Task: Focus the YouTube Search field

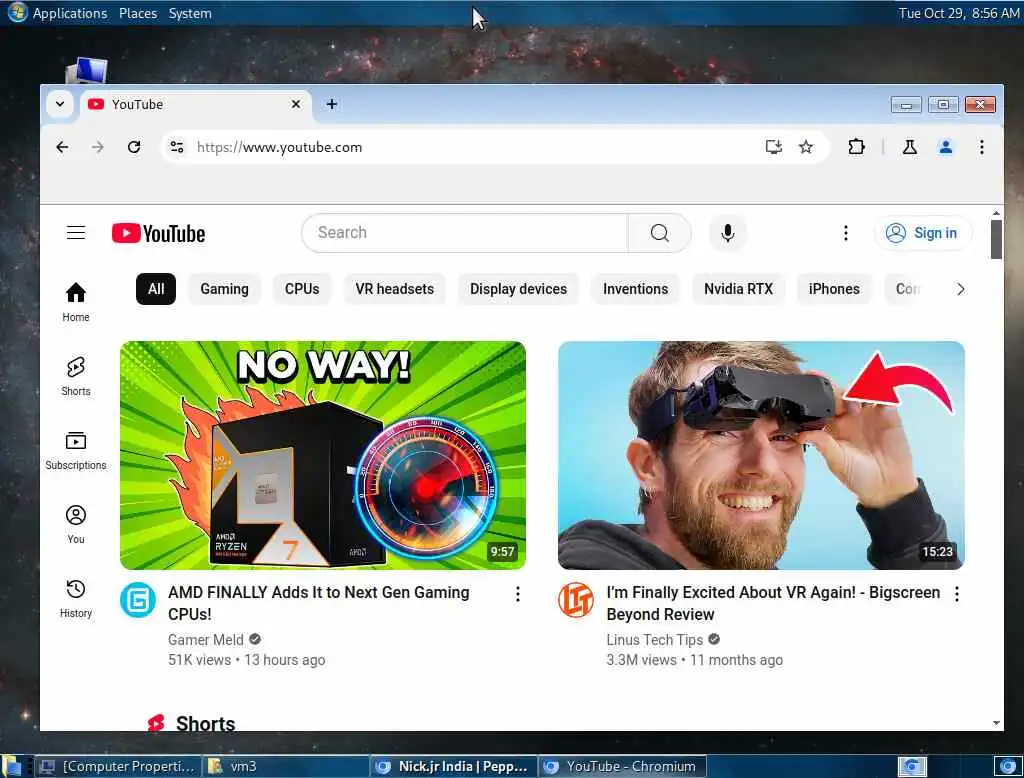Action: pyautogui.click(x=465, y=233)
